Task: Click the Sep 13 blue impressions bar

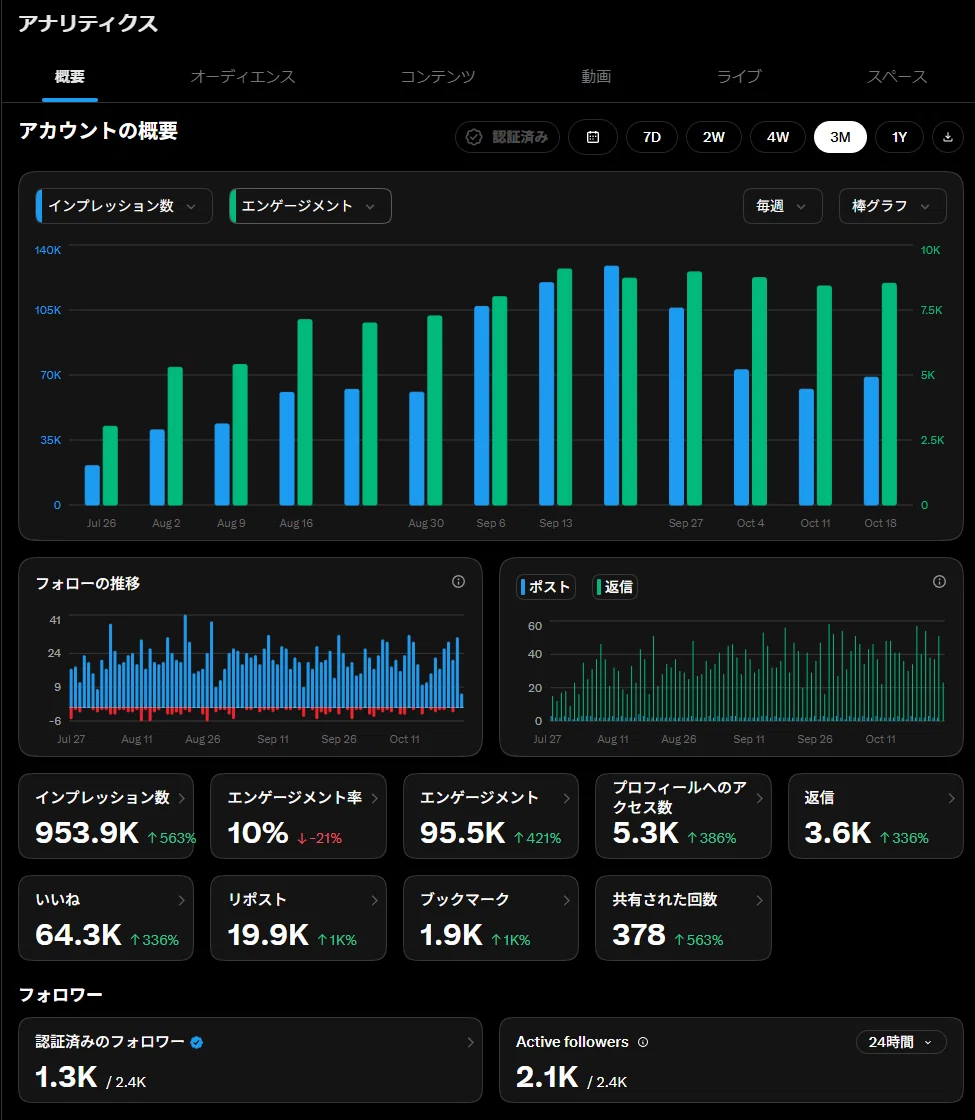Action: [x=546, y=394]
